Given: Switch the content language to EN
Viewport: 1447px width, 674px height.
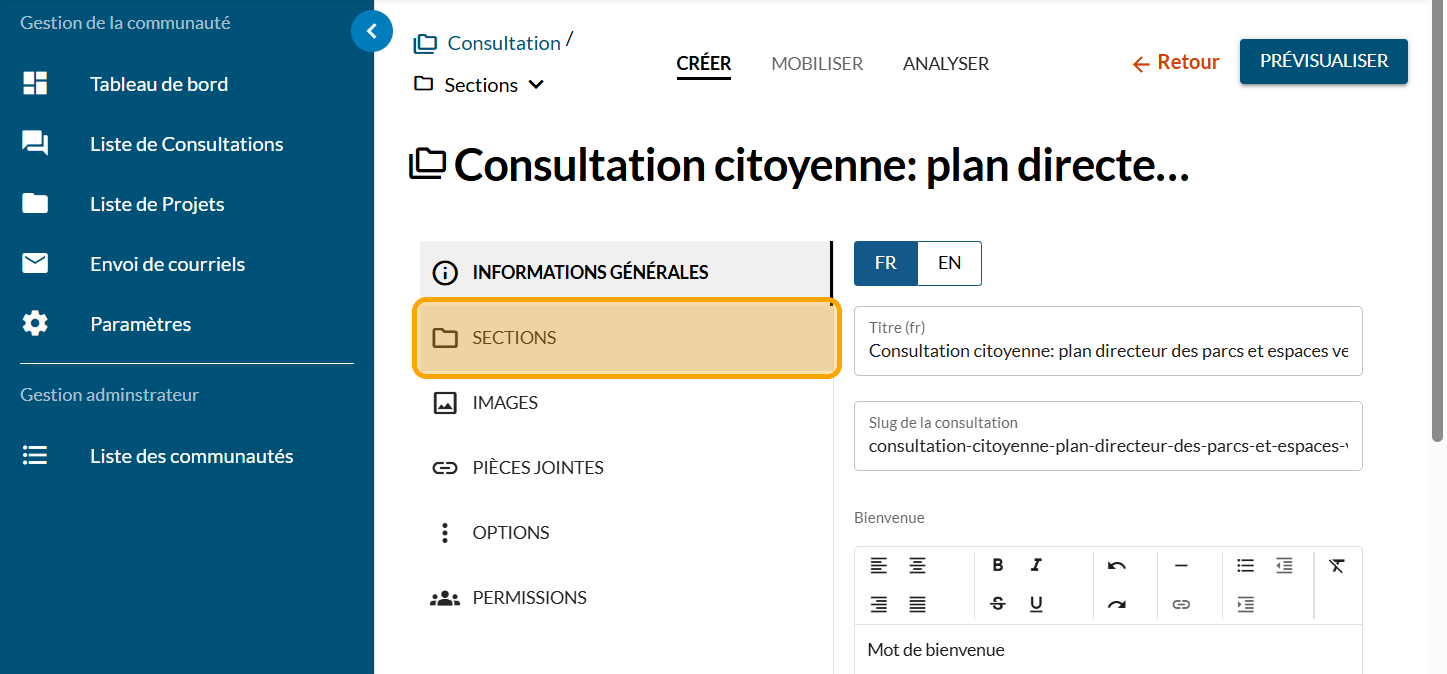Looking at the screenshot, I should click(x=949, y=263).
